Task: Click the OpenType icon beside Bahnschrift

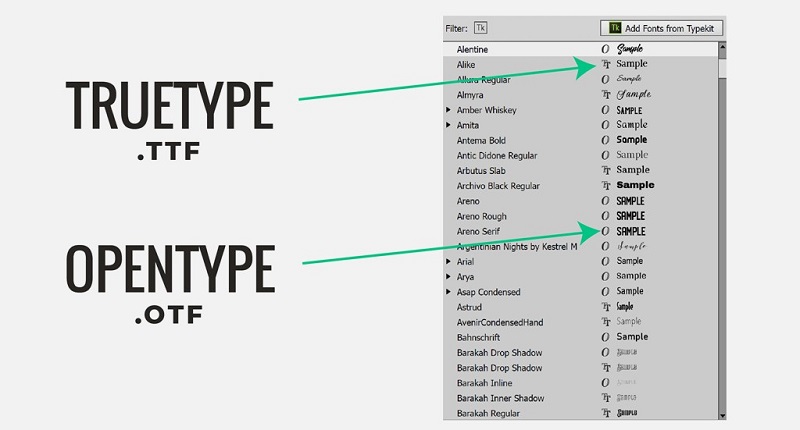Action: click(x=605, y=337)
